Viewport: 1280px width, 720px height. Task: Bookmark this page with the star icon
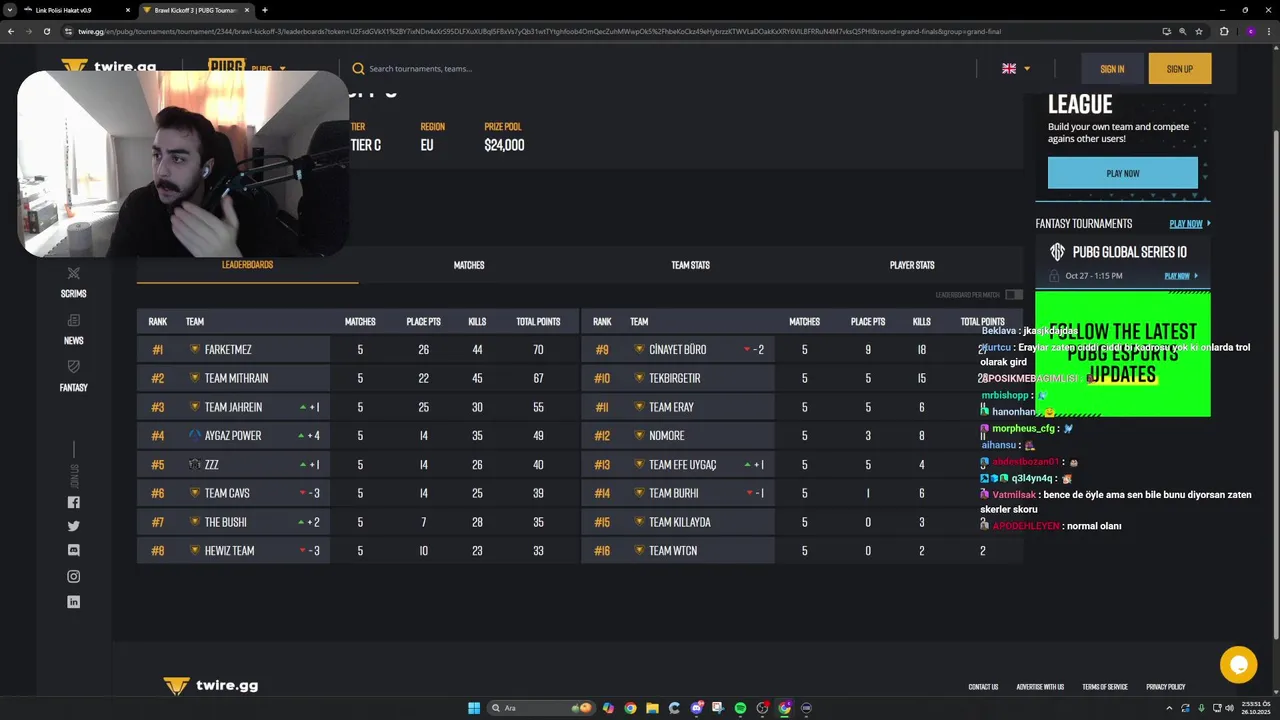click(1199, 31)
